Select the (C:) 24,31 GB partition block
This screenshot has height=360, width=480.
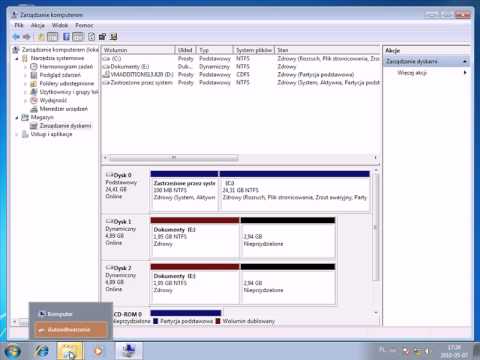click(295, 191)
